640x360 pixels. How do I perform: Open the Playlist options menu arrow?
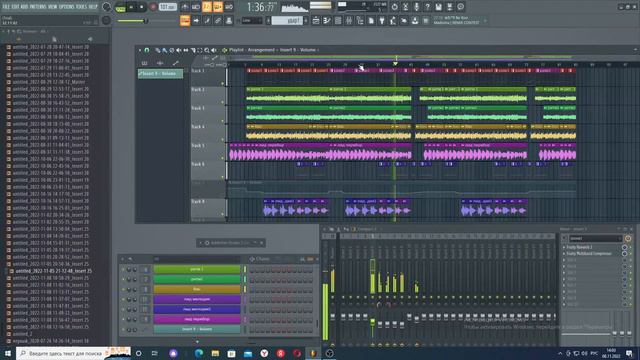[x=140, y=50]
